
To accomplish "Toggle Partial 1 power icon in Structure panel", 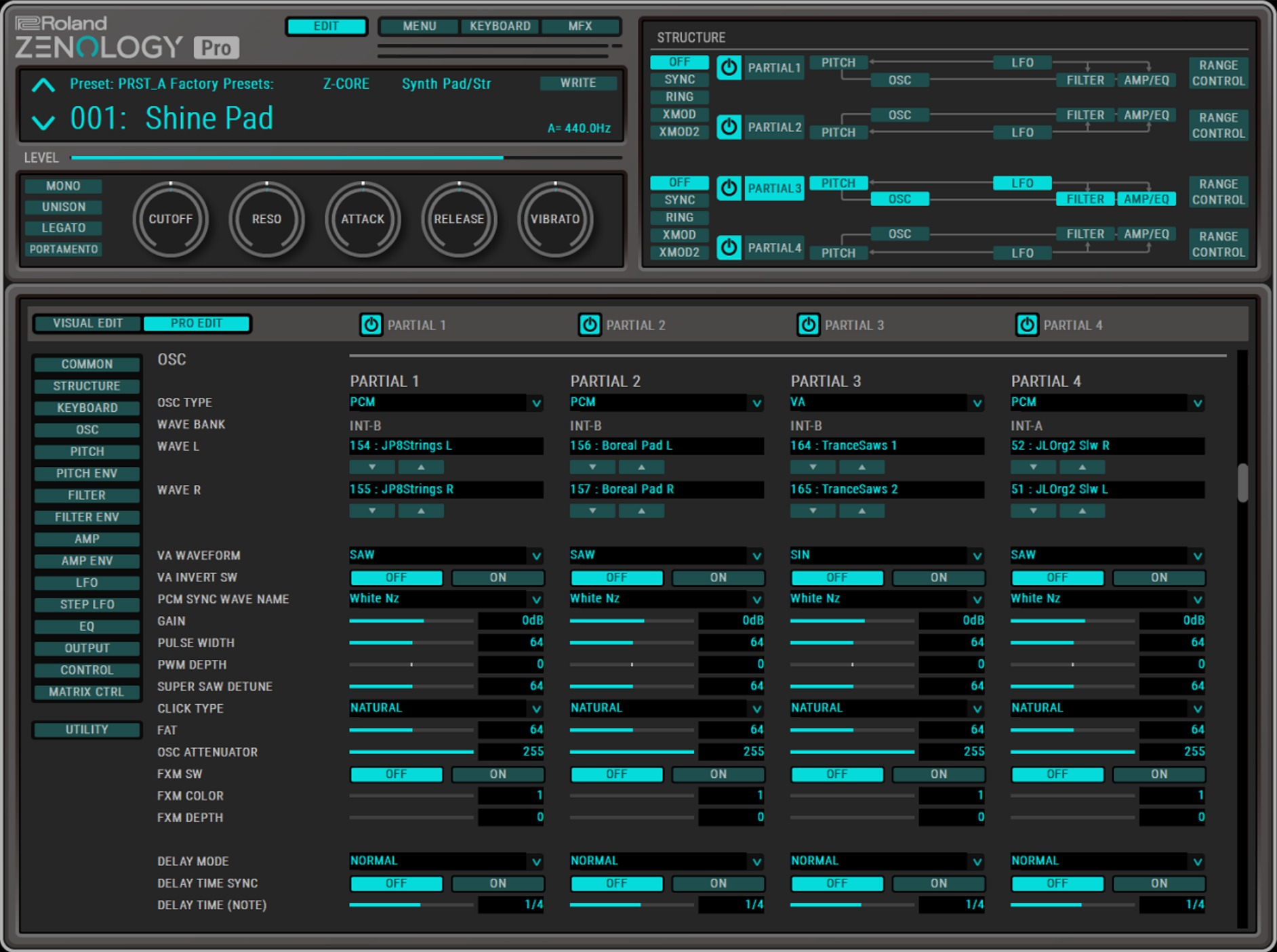I will click(x=729, y=68).
